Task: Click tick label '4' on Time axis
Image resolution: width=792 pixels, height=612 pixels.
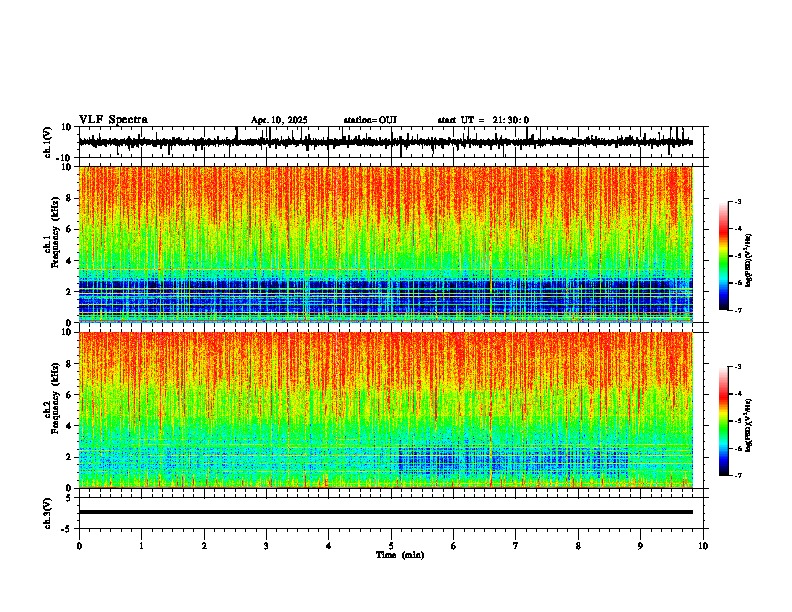Action: [329, 546]
